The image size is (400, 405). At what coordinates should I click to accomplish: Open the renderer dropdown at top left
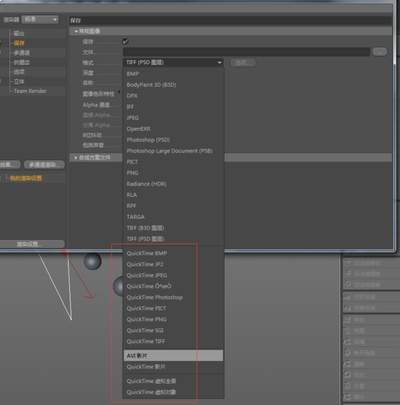coord(40,20)
